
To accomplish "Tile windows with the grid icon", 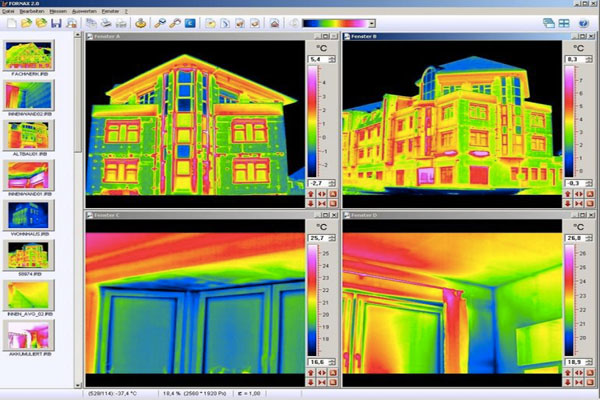I will [564, 23].
